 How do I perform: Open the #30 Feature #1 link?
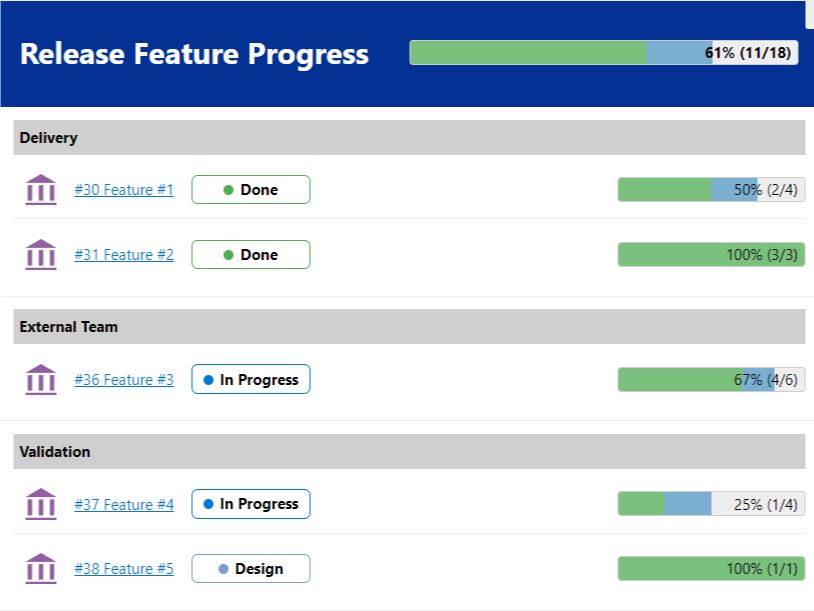[x=124, y=189]
